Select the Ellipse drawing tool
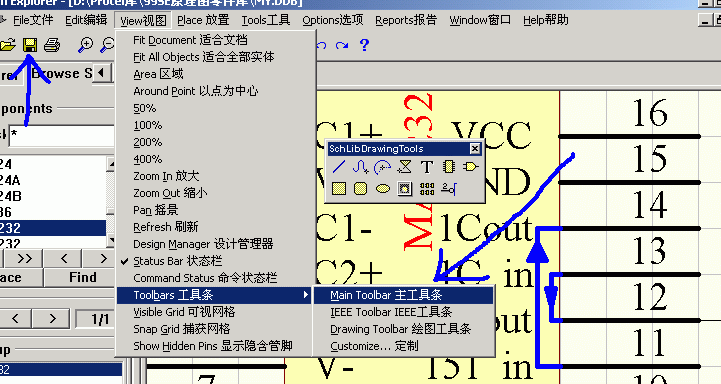Viewport: 721px width, 384px height. [383, 189]
